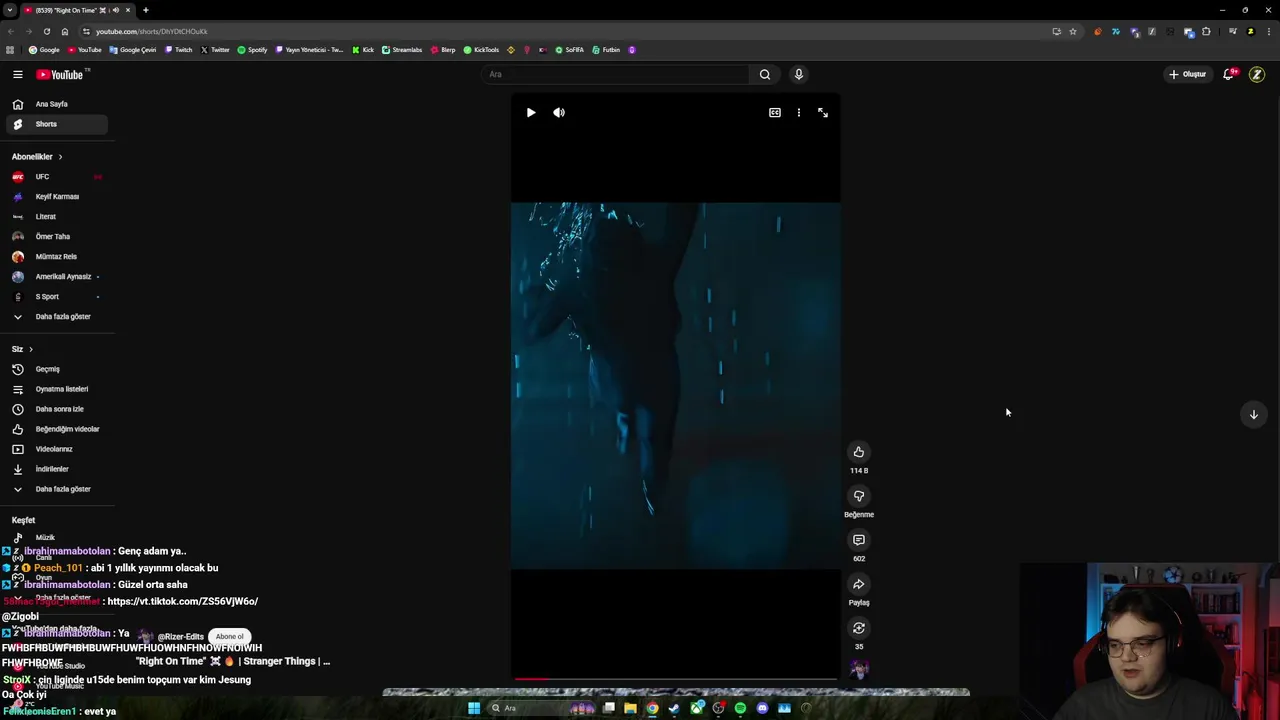1280x720 pixels.
Task: Like the Shorts video with 114 B likes
Action: coord(859,452)
